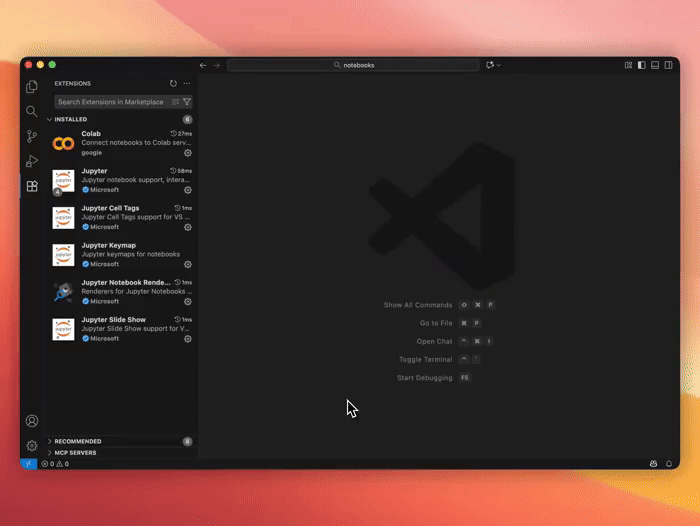Click the Colab 27ms activation time
The image size is (700, 526).
click(x=181, y=134)
